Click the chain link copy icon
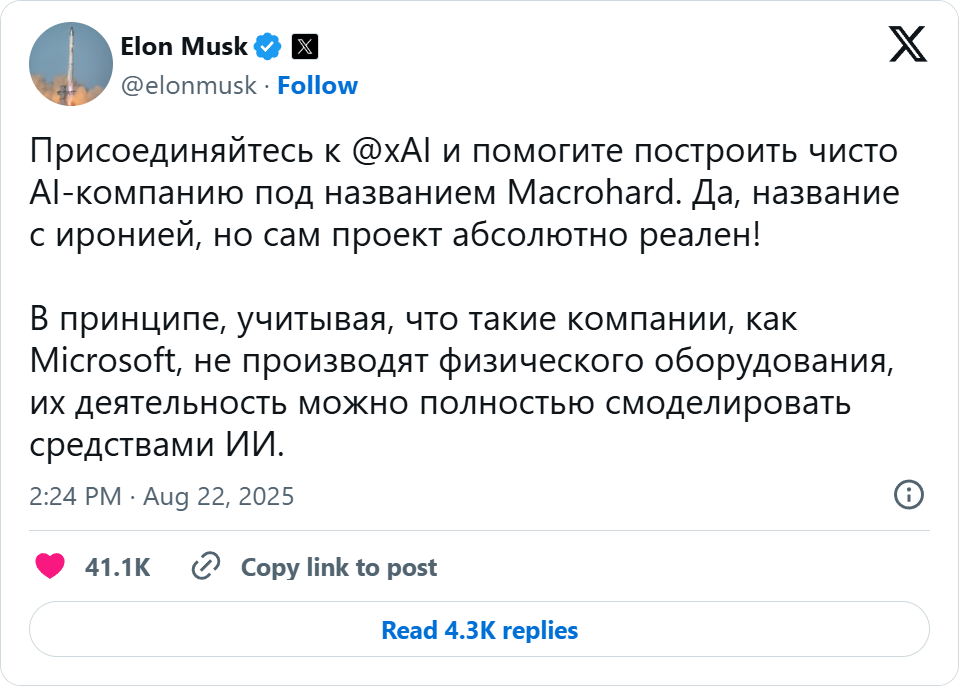This screenshot has height=686, width=959. point(206,567)
